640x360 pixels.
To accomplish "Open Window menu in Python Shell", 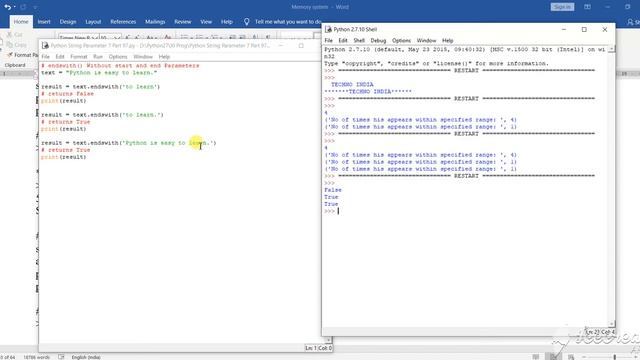I will [427, 40].
